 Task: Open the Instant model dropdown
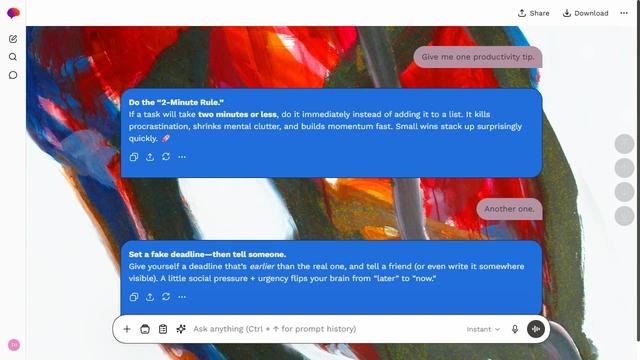[483, 329]
